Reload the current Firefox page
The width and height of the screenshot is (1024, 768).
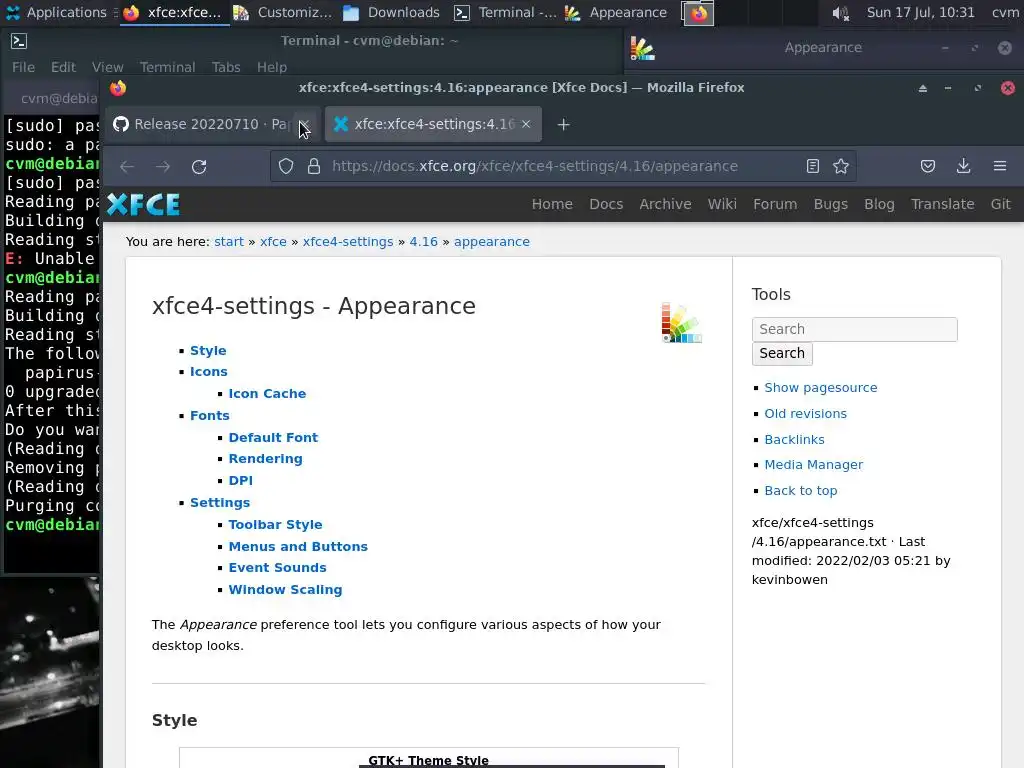pyautogui.click(x=199, y=167)
